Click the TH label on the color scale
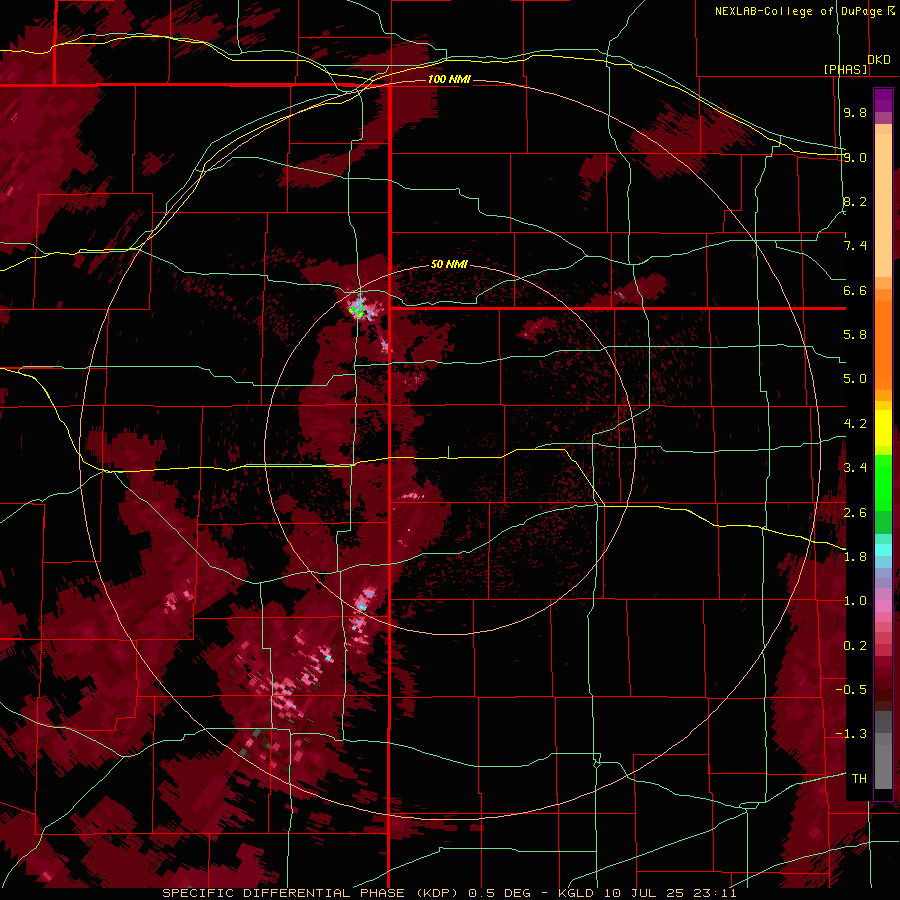 tap(859, 779)
